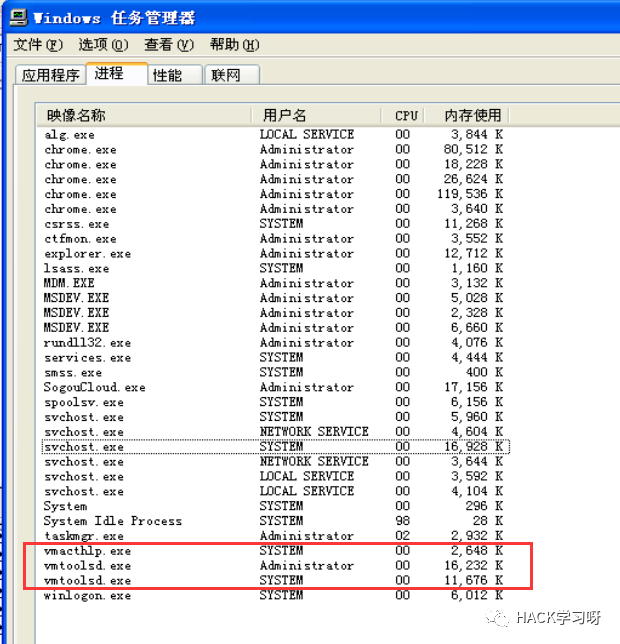Sort by 映像名称 column header
The height and width of the screenshot is (644, 620).
144,115
